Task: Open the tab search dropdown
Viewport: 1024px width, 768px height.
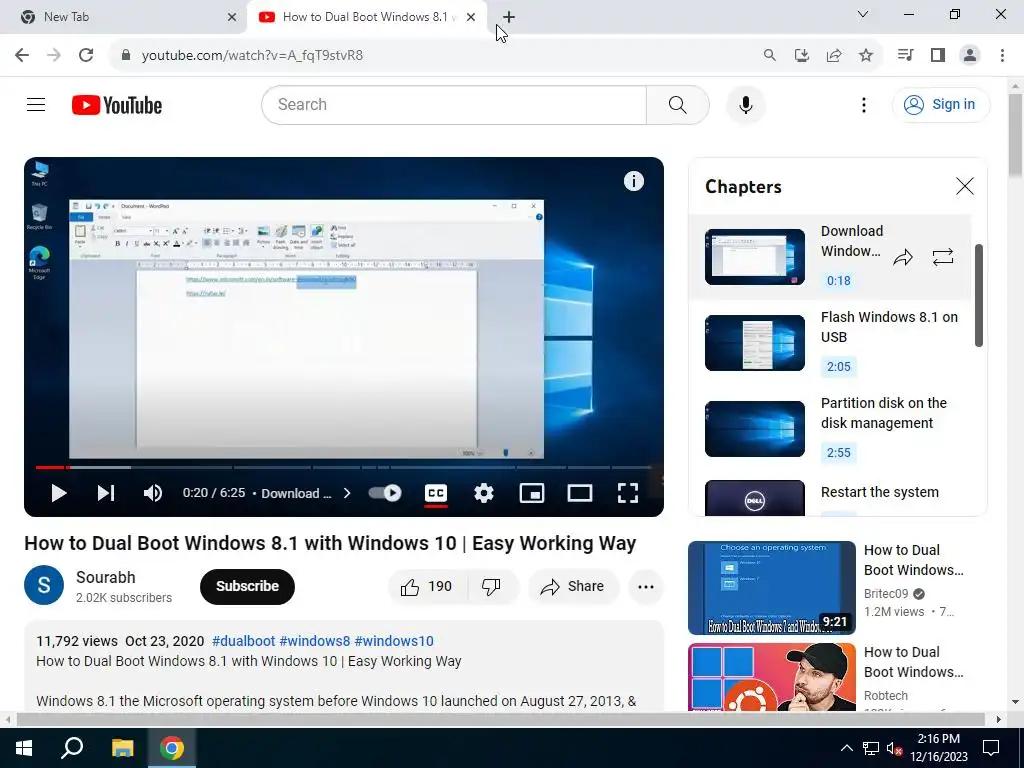Action: pyautogui.click(x=863, y=14)
